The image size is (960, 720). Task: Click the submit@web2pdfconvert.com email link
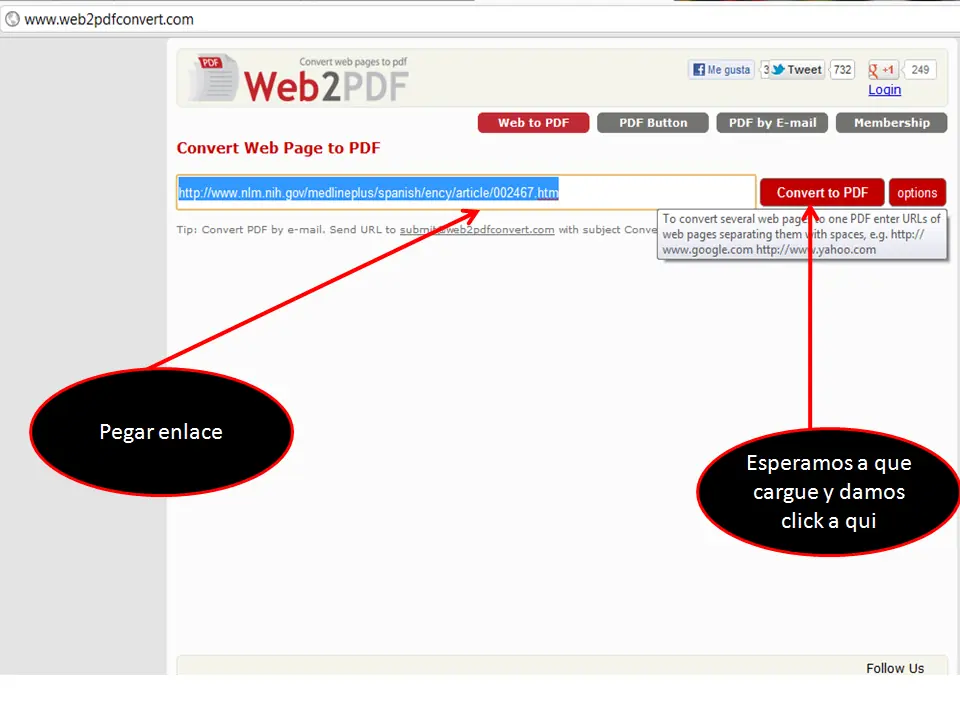point(477,230)
